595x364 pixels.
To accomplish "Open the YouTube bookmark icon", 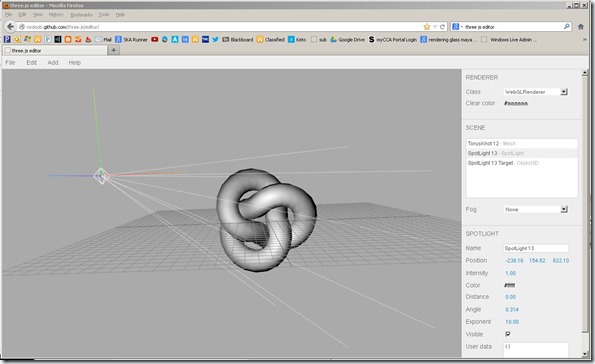I will [154, 39].
